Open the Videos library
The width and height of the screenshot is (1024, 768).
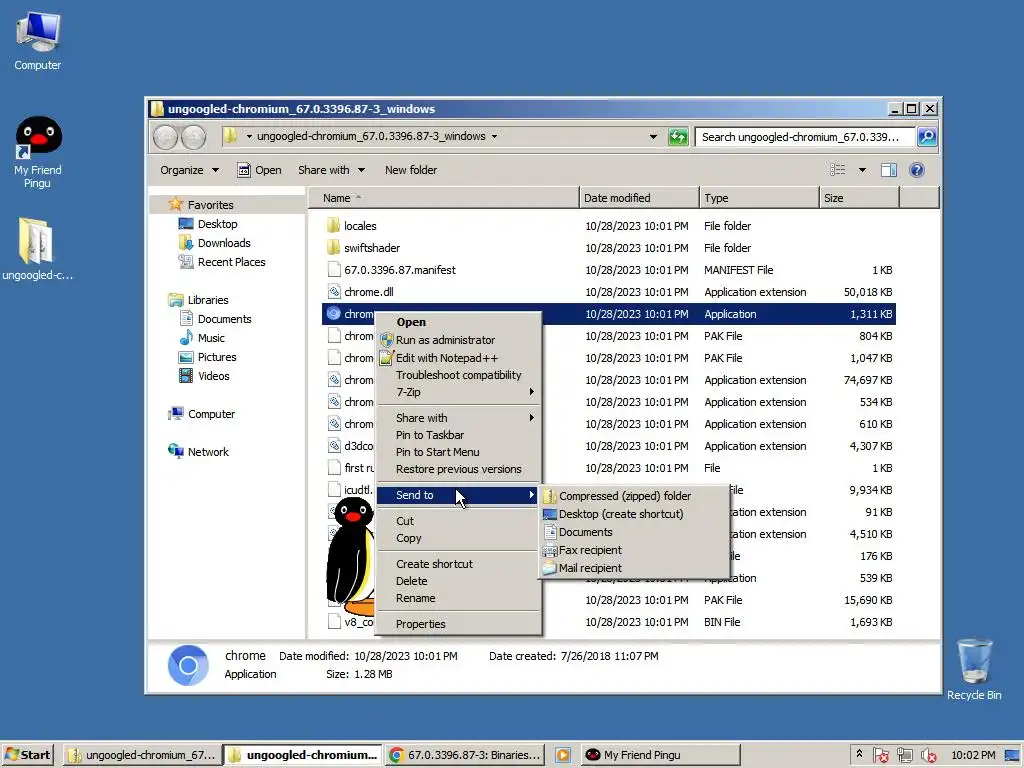[204, 376]
